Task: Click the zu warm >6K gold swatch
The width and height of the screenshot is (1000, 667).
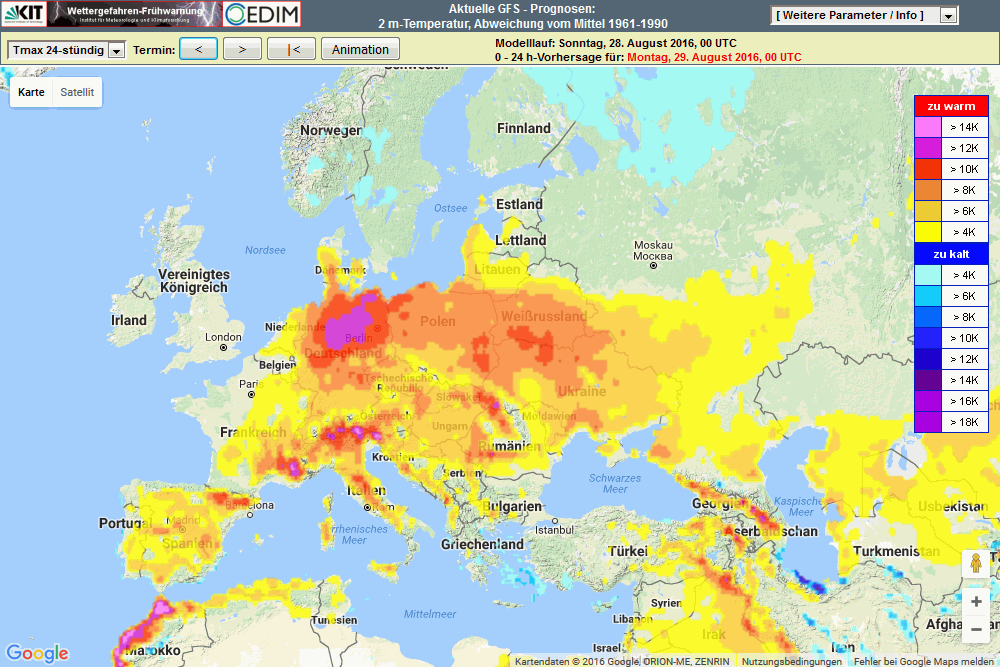Action: [928, 211]
